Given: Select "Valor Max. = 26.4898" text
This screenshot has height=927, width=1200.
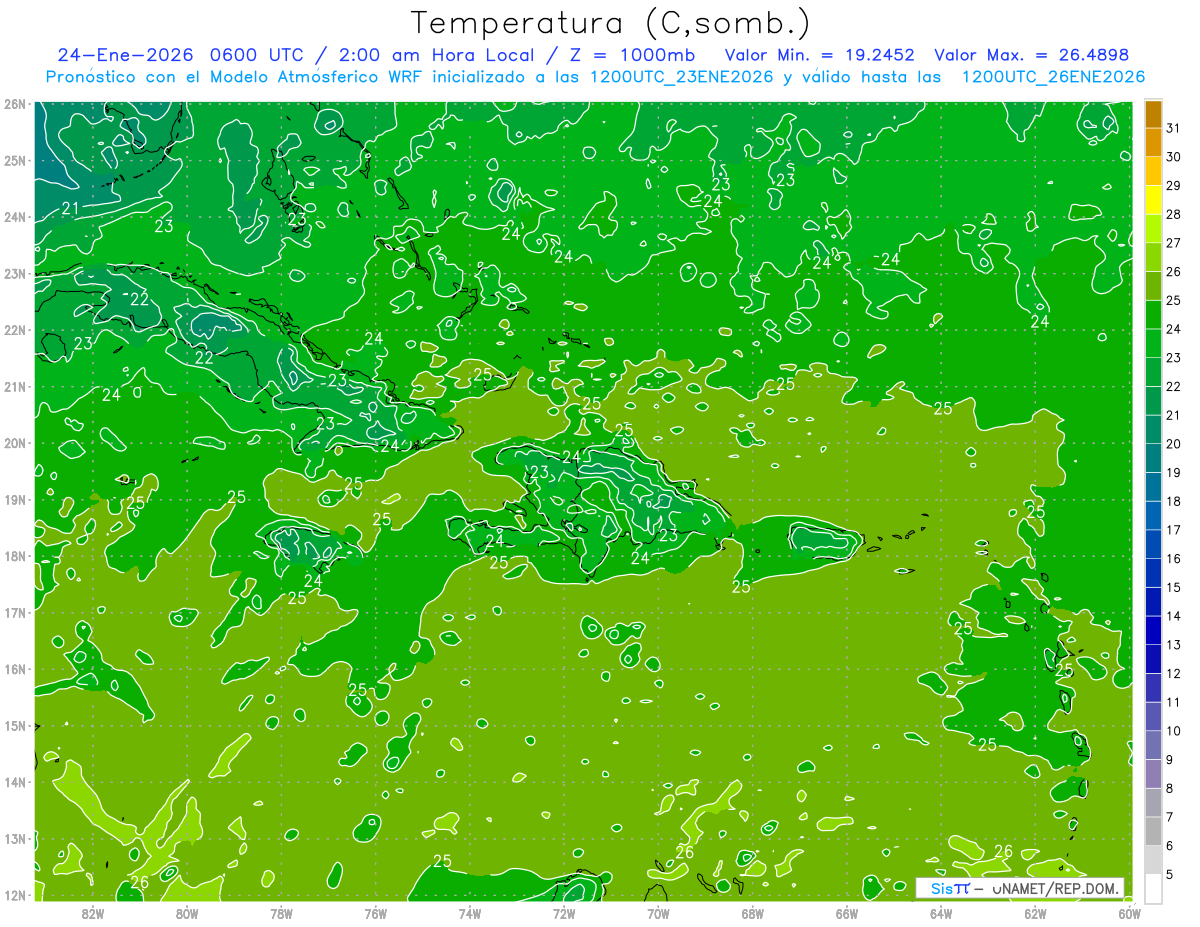Looking at the screenshot, I should coord(1031,55).
